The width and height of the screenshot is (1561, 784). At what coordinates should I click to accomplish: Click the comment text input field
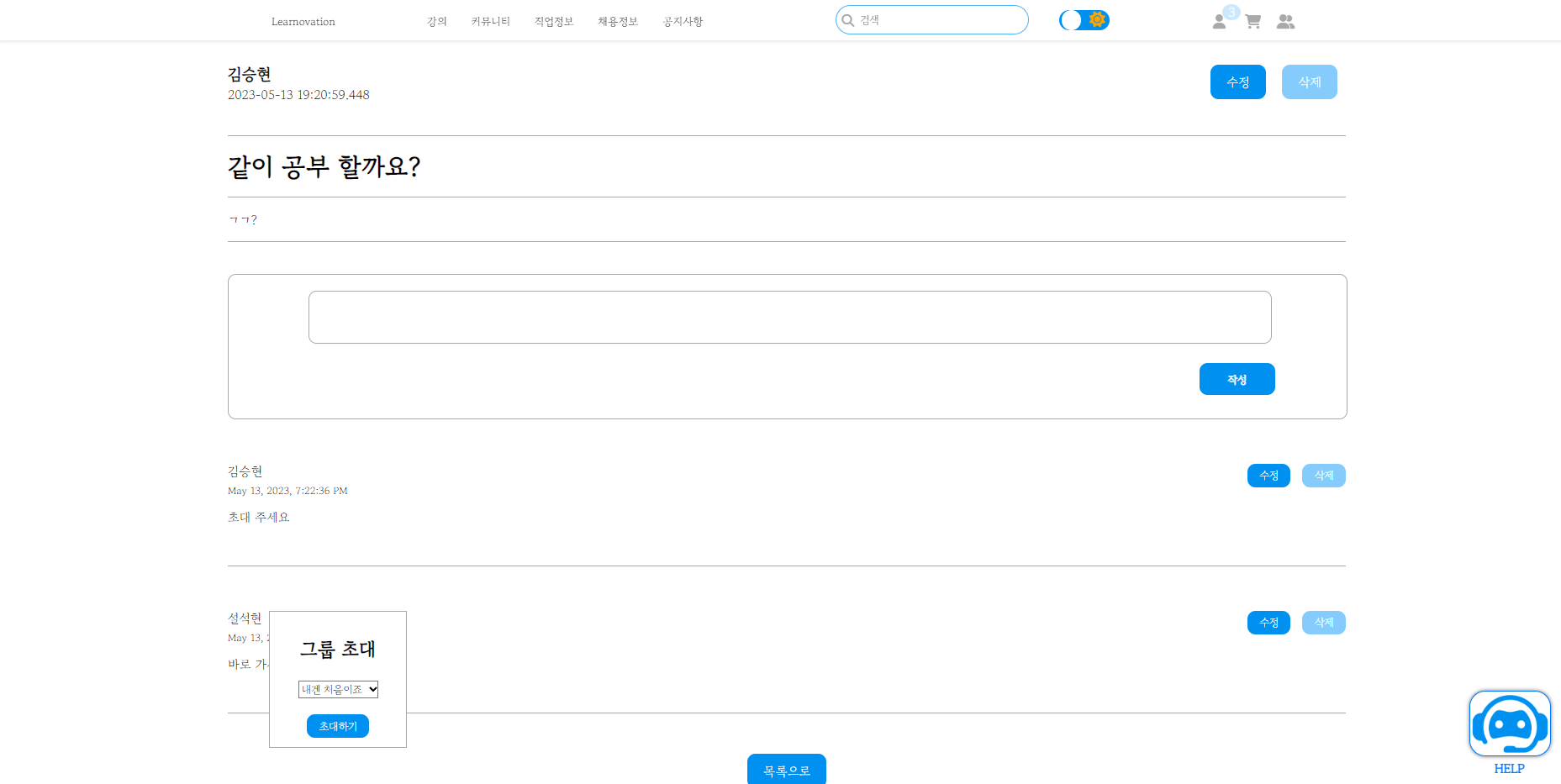pyautogui.click(x=789, y=317)
